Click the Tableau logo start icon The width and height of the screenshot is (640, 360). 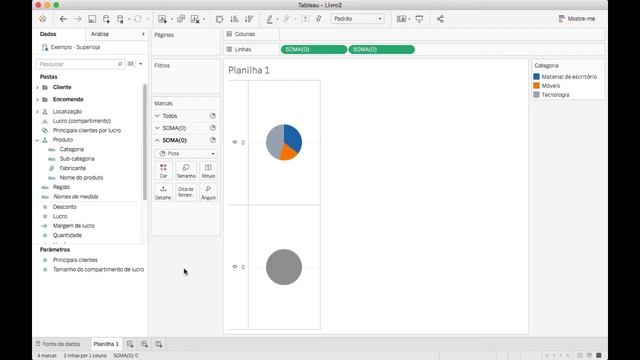(42, 19)
